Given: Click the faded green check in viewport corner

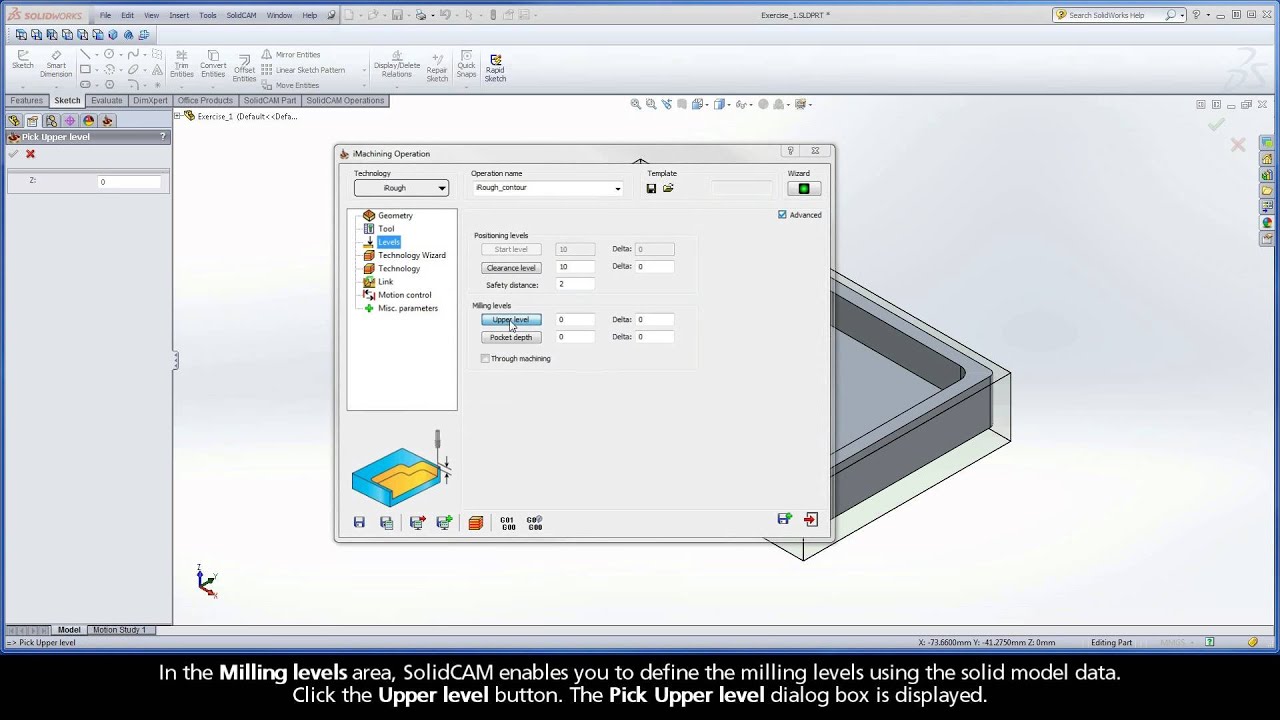Looking at the screenshot, I should coord(1216,124).
